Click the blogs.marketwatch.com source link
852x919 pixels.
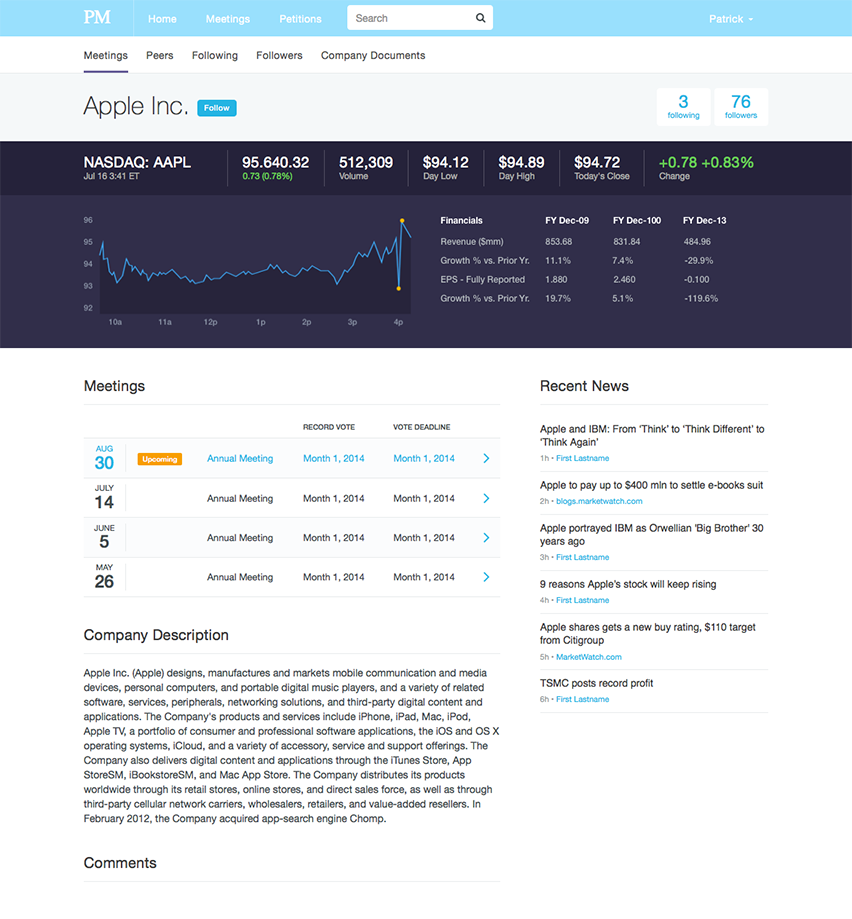coord(599,501)
